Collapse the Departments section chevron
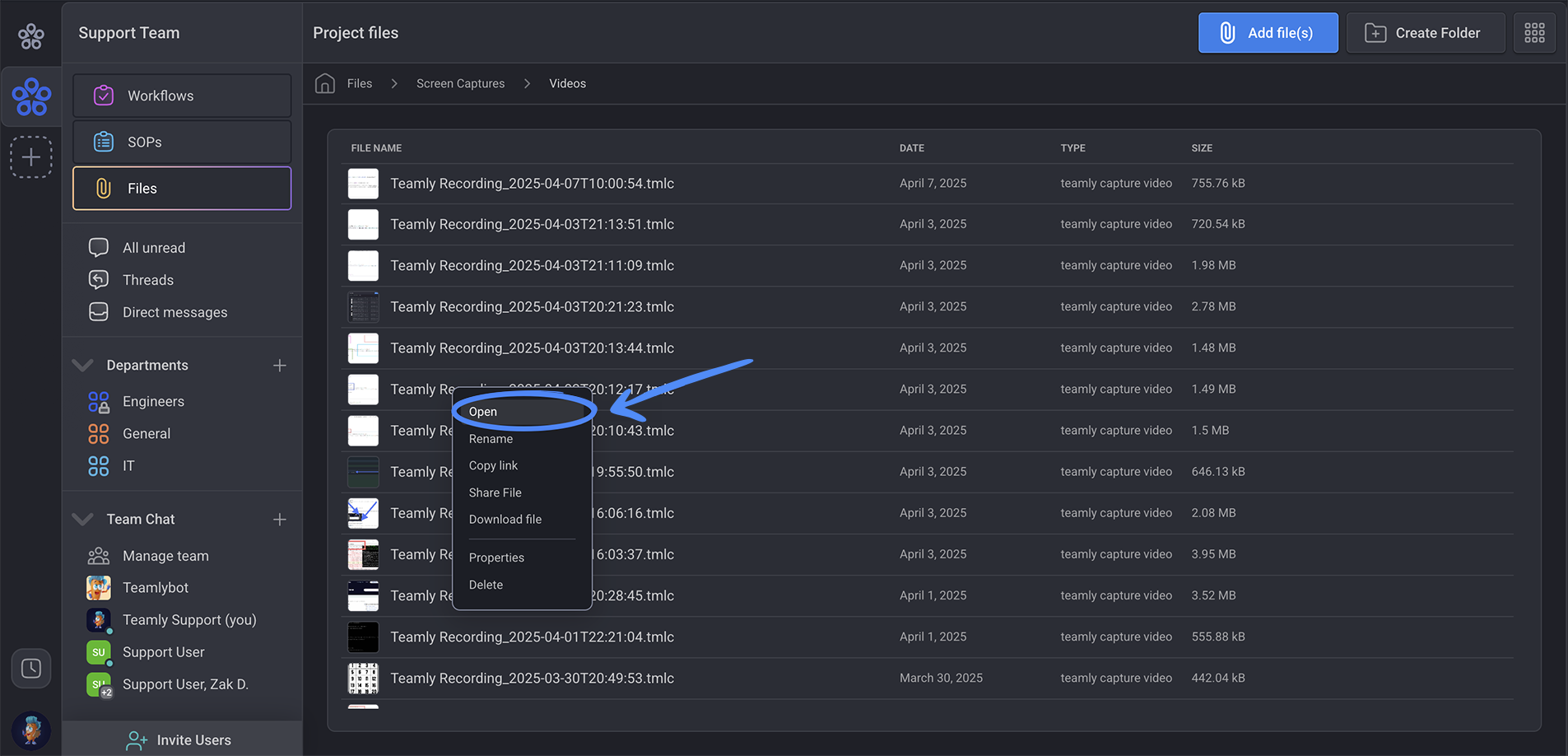 82,365
